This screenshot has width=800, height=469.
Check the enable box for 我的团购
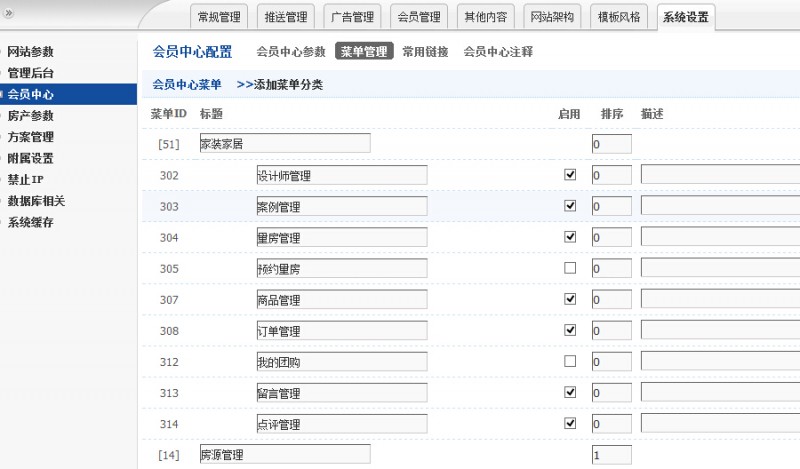pyautogui.click(x=570, y=361)
